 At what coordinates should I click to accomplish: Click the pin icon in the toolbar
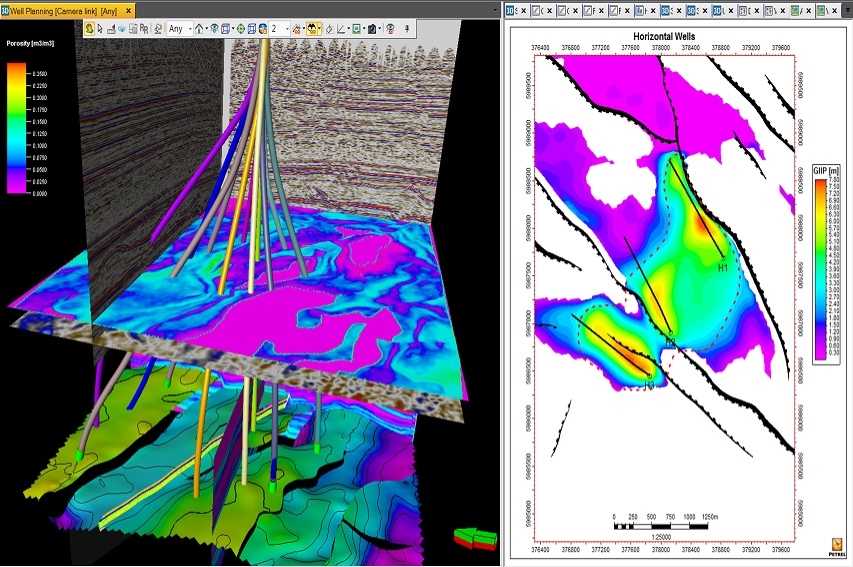pyautogui.click(x=407, y=28)
